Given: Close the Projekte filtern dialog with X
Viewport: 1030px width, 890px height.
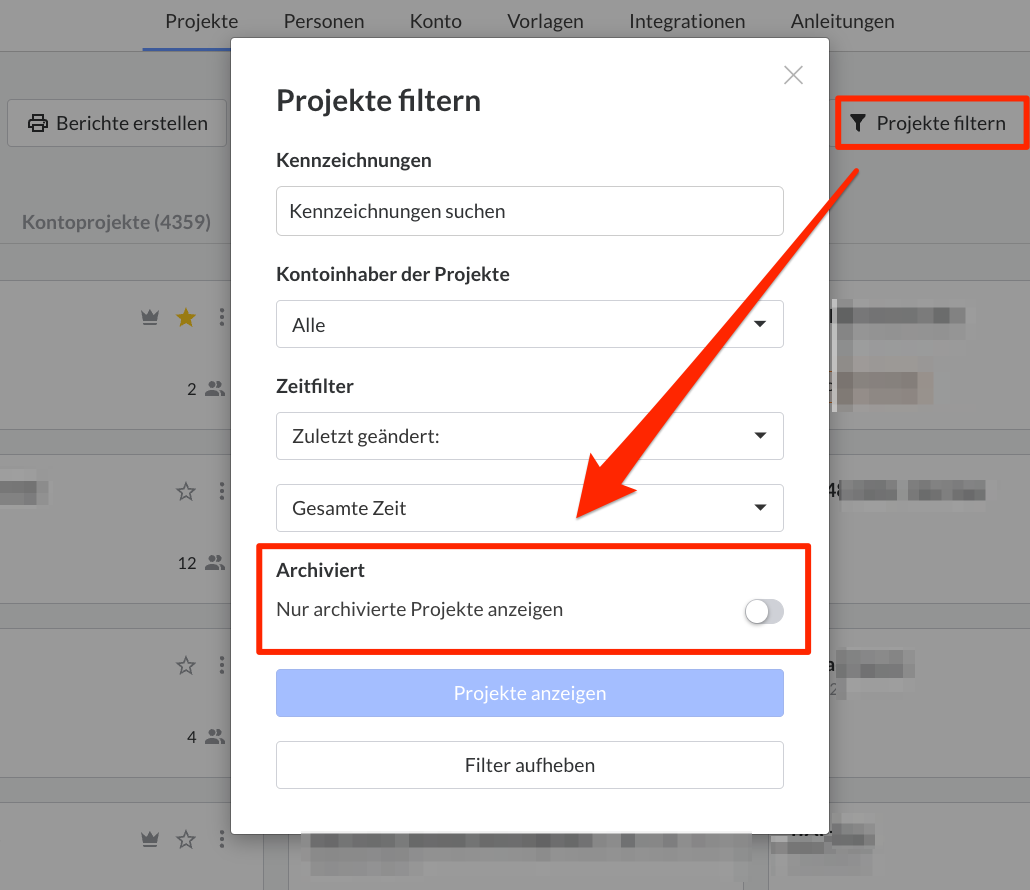Looking at the screenshot, I should click(793, 75).
